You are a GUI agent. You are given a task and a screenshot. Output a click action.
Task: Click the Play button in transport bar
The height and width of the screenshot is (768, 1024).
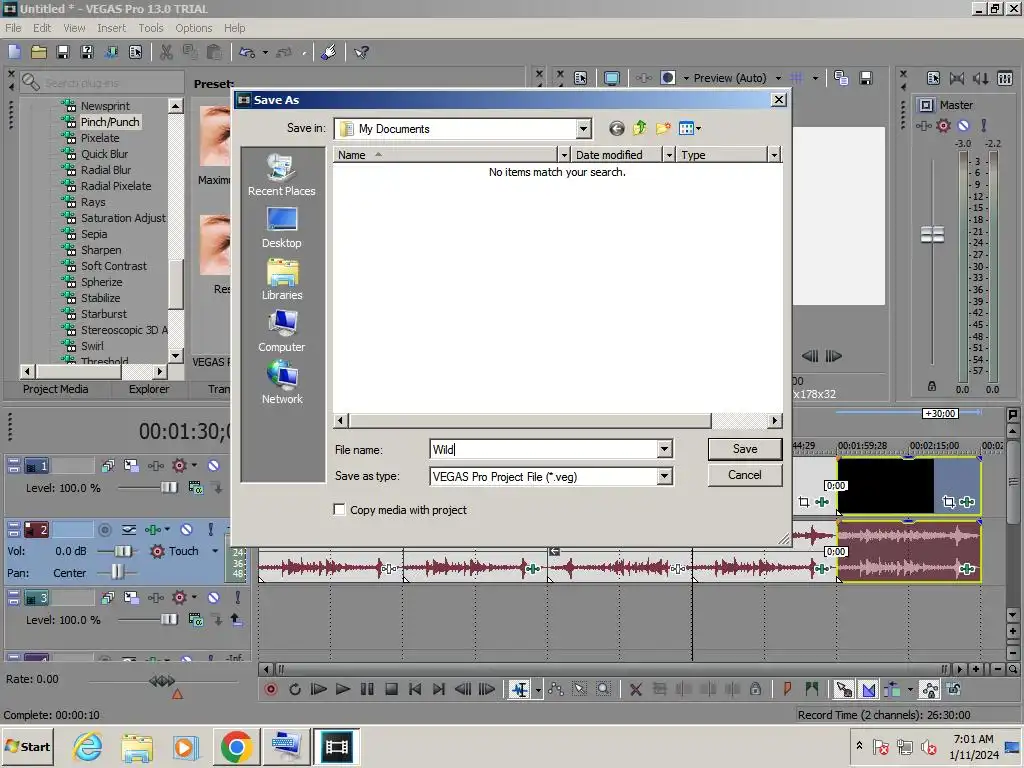coord(342,689)
